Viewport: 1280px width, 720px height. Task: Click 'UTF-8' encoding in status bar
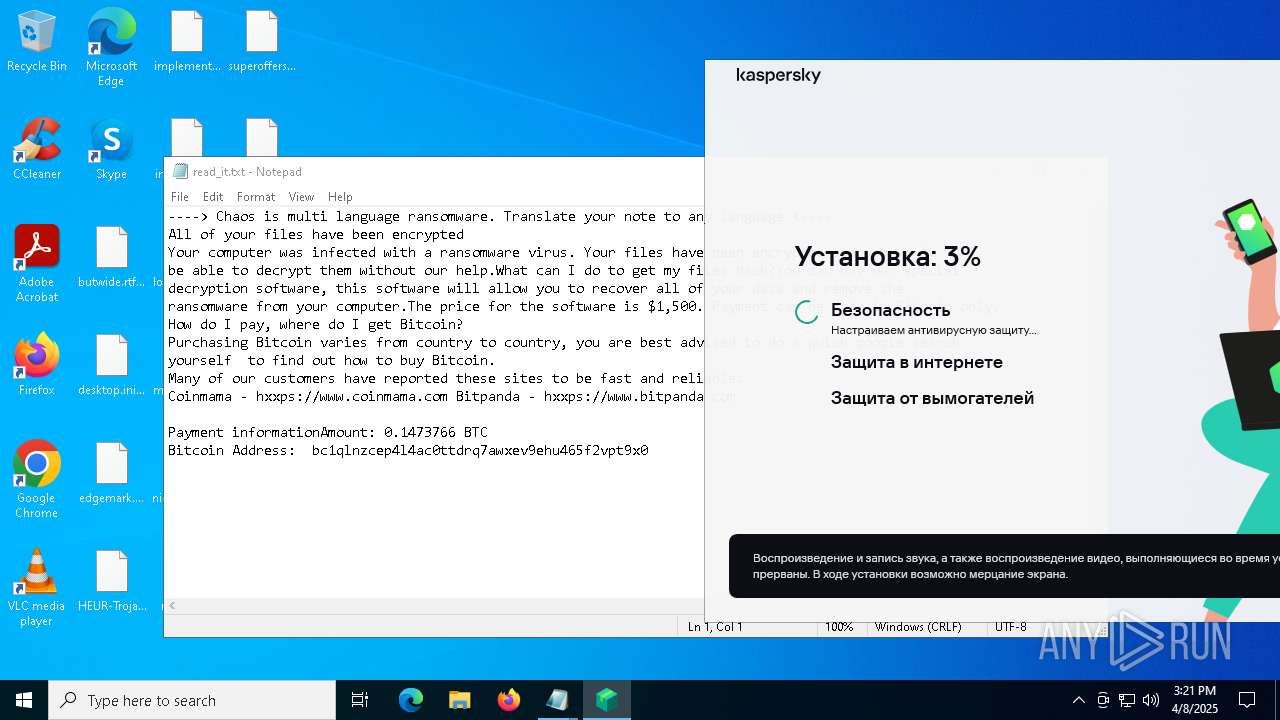[x=1010, y=627]
